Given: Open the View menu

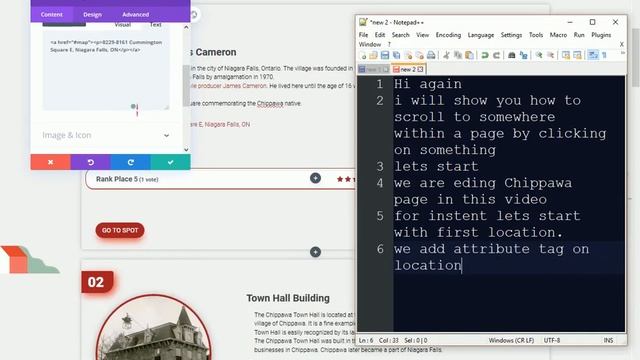Looking at the screenshot, I should click(422, 35).
